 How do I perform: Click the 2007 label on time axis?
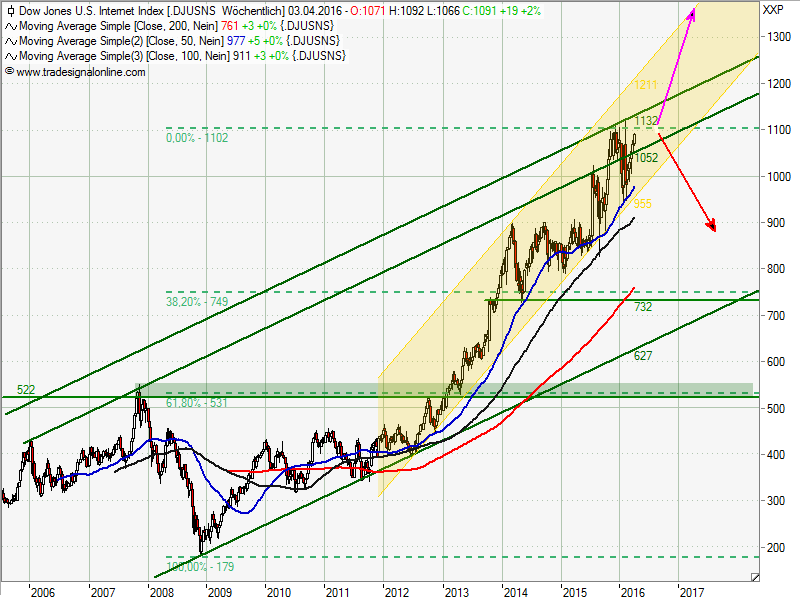[103, 592]
